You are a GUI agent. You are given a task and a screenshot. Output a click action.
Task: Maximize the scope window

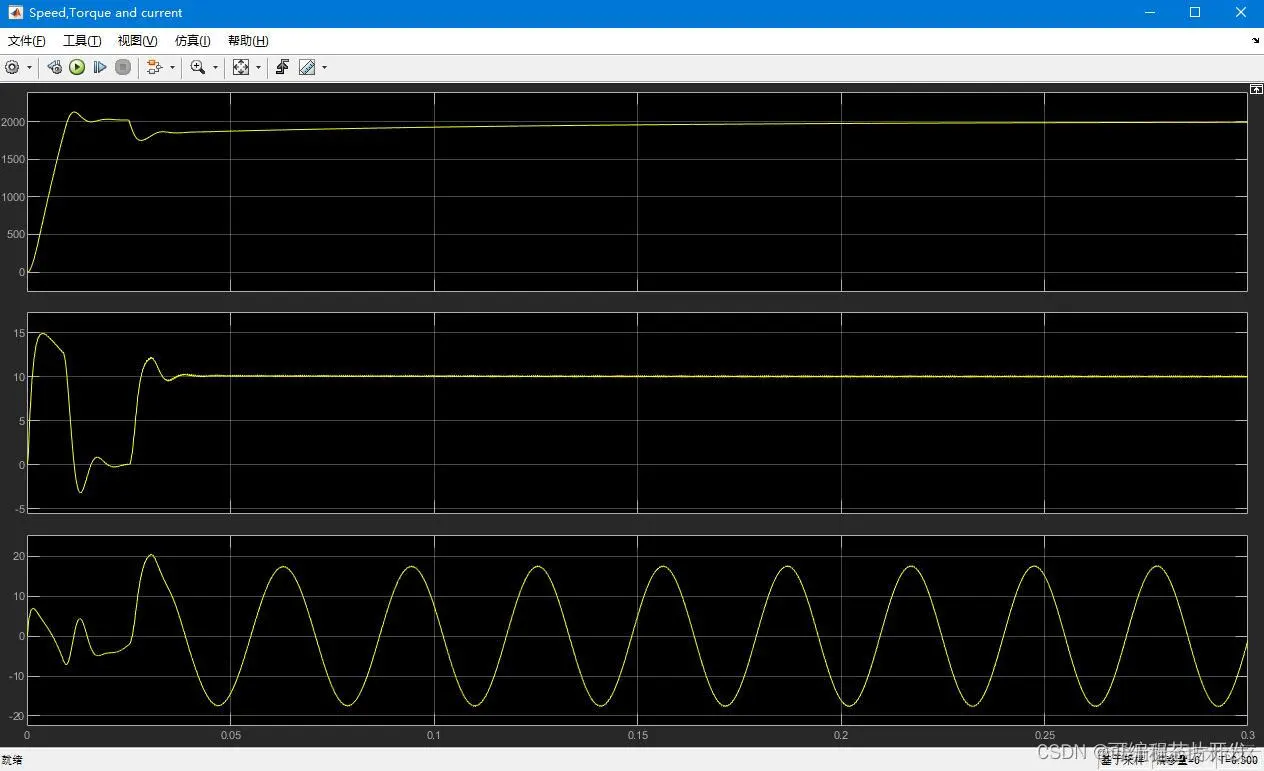(1195, 13)
